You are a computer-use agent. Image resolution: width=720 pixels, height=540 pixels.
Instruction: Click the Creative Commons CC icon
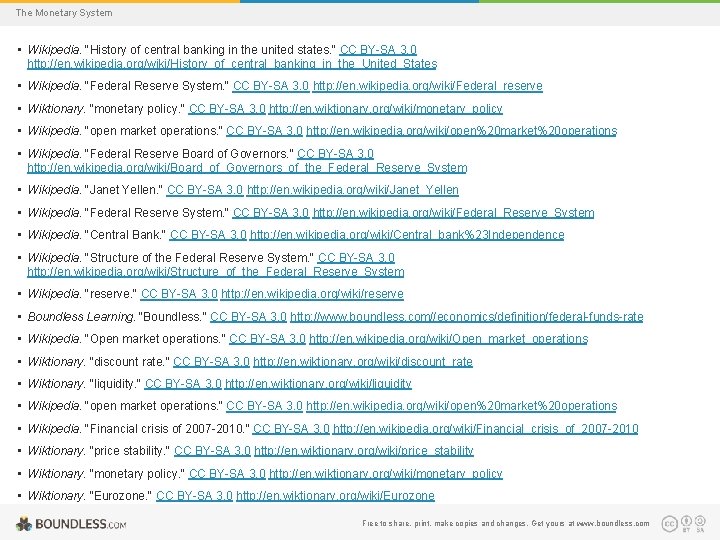(x=669, y=523)
